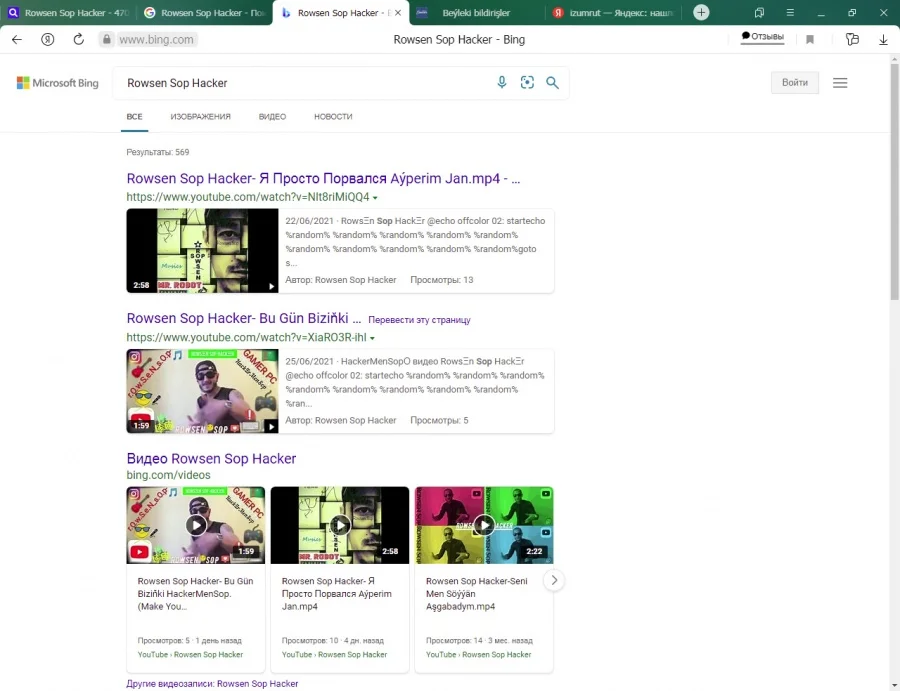Click the Войти sign-in button
This screenshot has height=691, width=900.
tap(795, 83)
